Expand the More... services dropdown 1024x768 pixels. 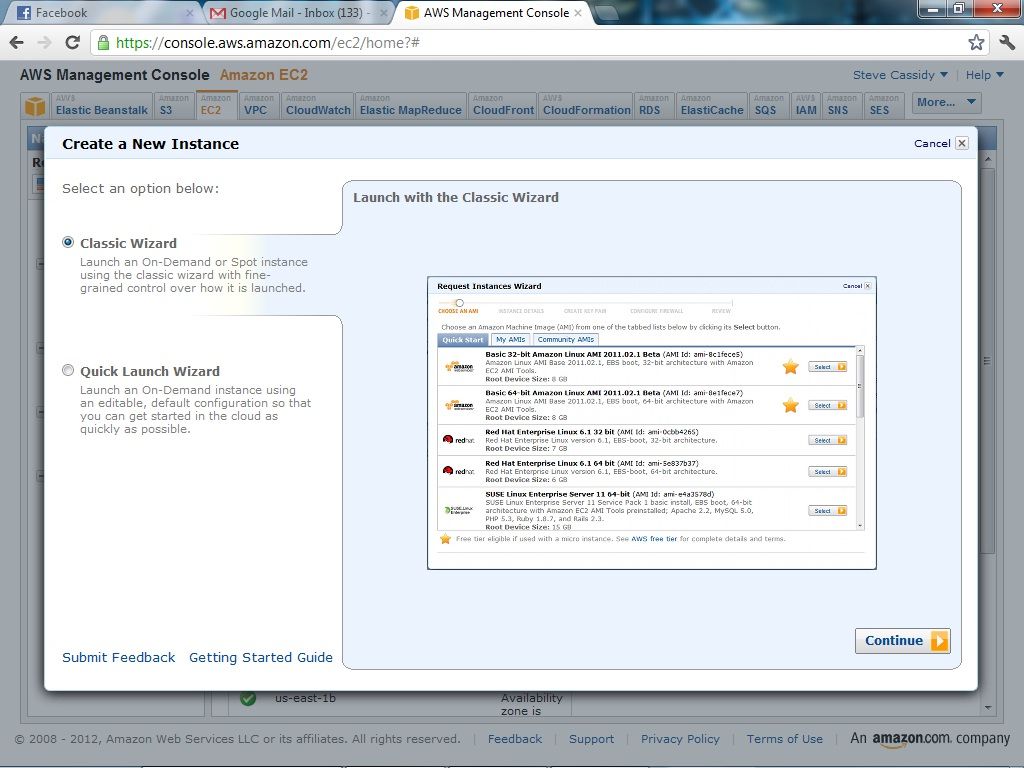click(x=946, y=103)
